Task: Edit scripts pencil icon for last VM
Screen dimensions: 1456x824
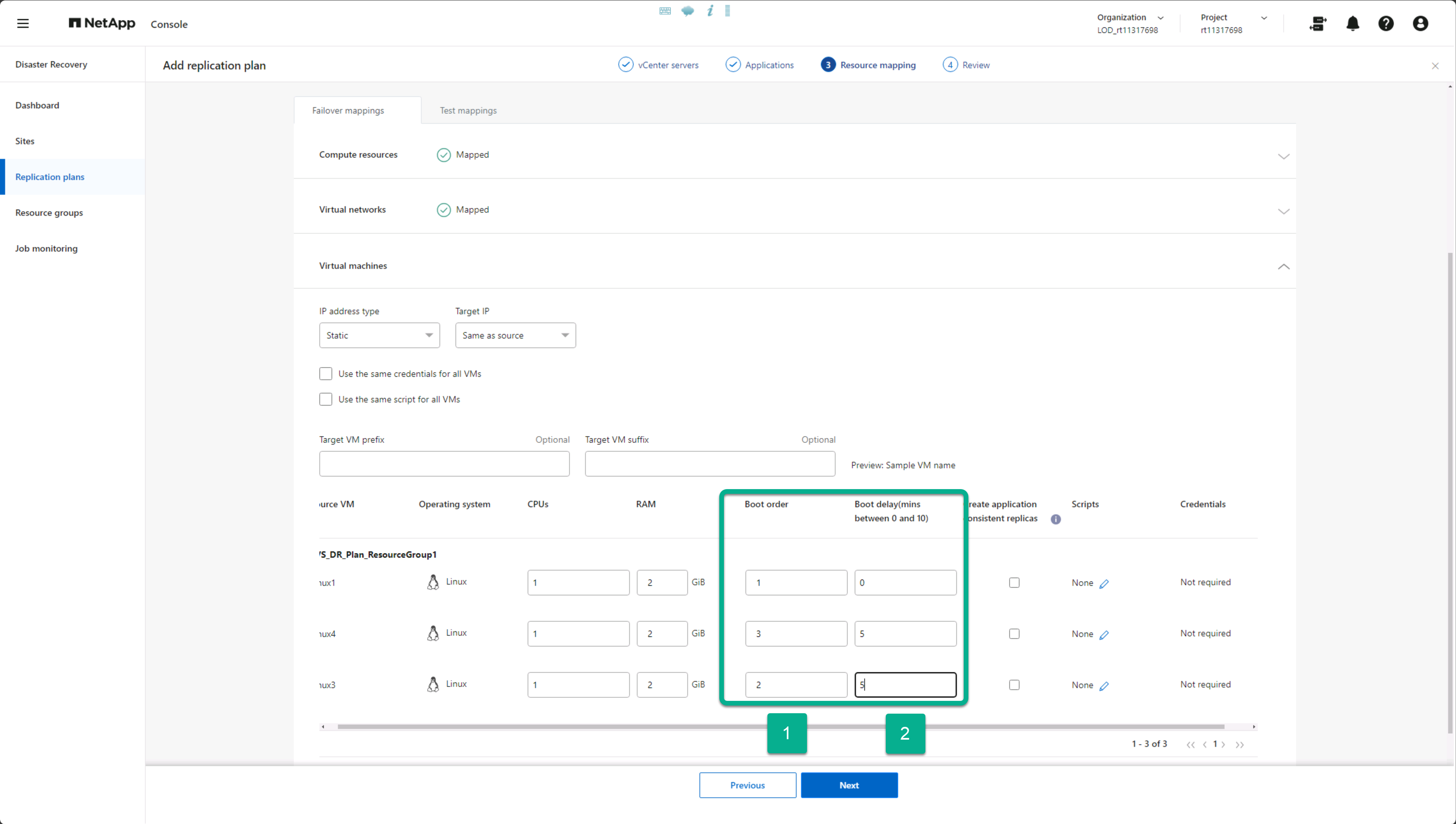Action: pos(1104,686)
